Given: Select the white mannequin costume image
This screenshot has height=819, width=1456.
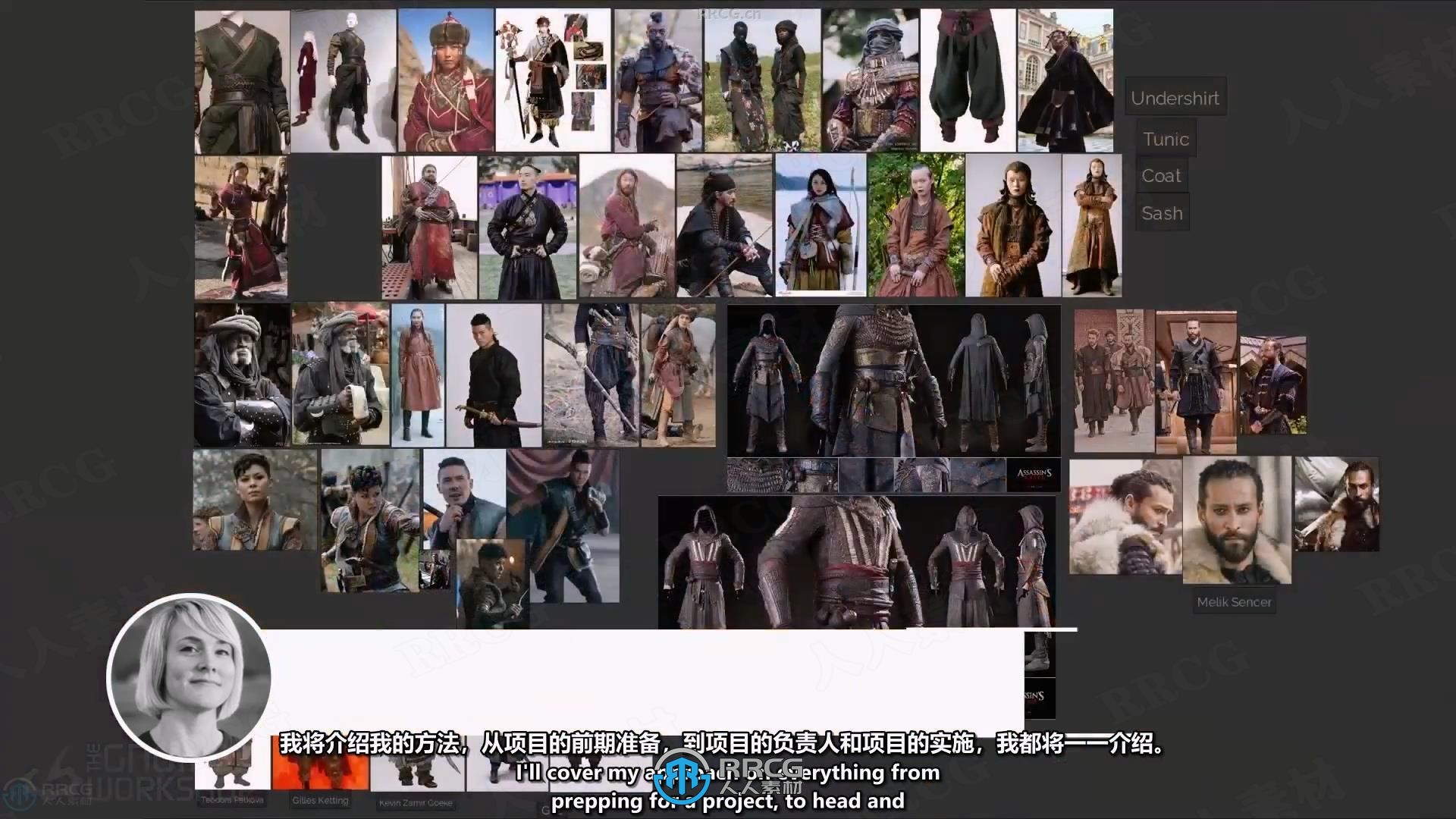Looking at the screenshot, I should click(x=344, y=81).
